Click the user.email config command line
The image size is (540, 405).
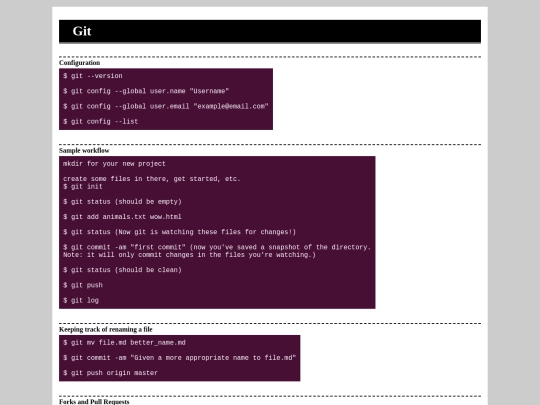click(x=166, y=106)
